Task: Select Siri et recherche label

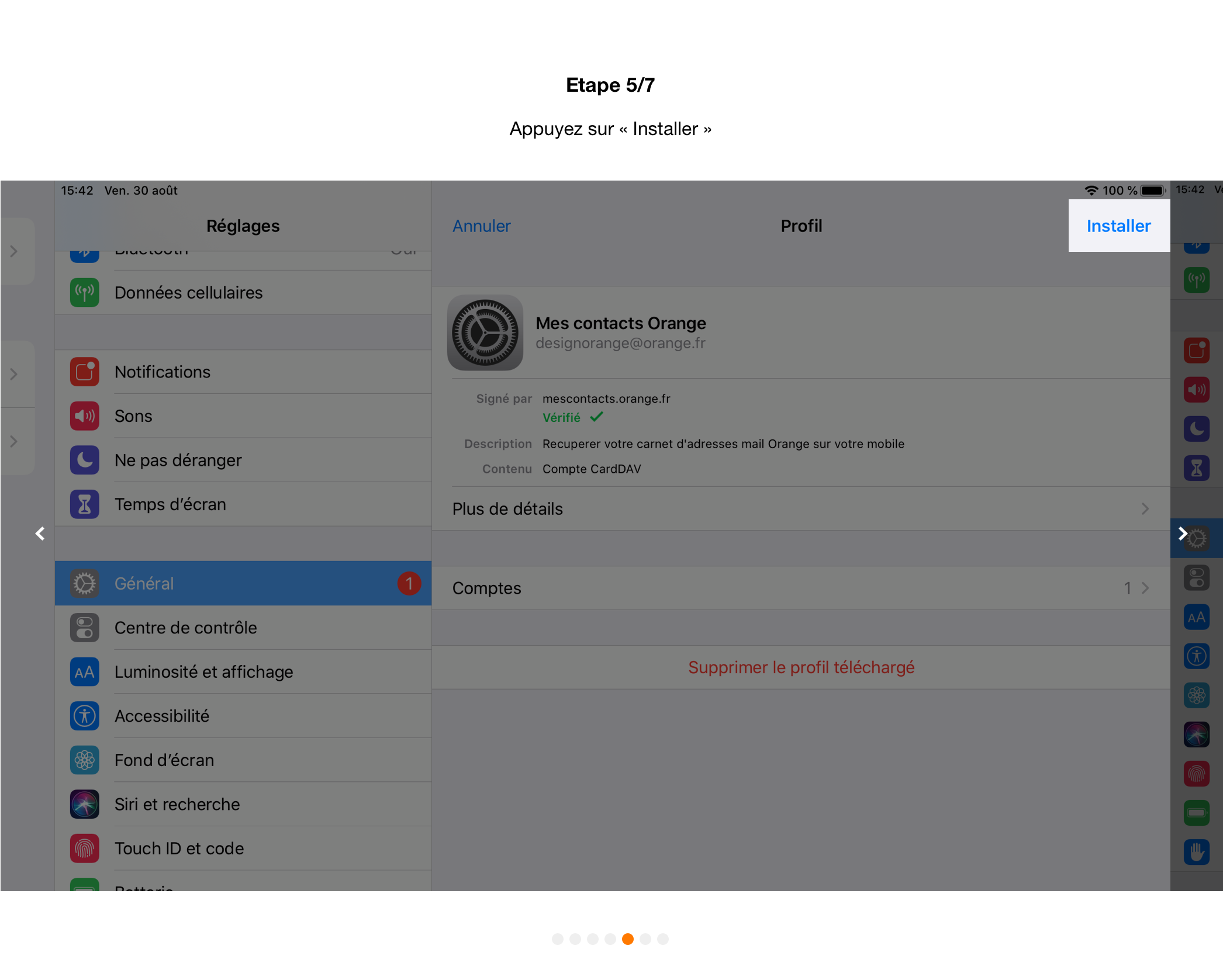Action: 177,804
